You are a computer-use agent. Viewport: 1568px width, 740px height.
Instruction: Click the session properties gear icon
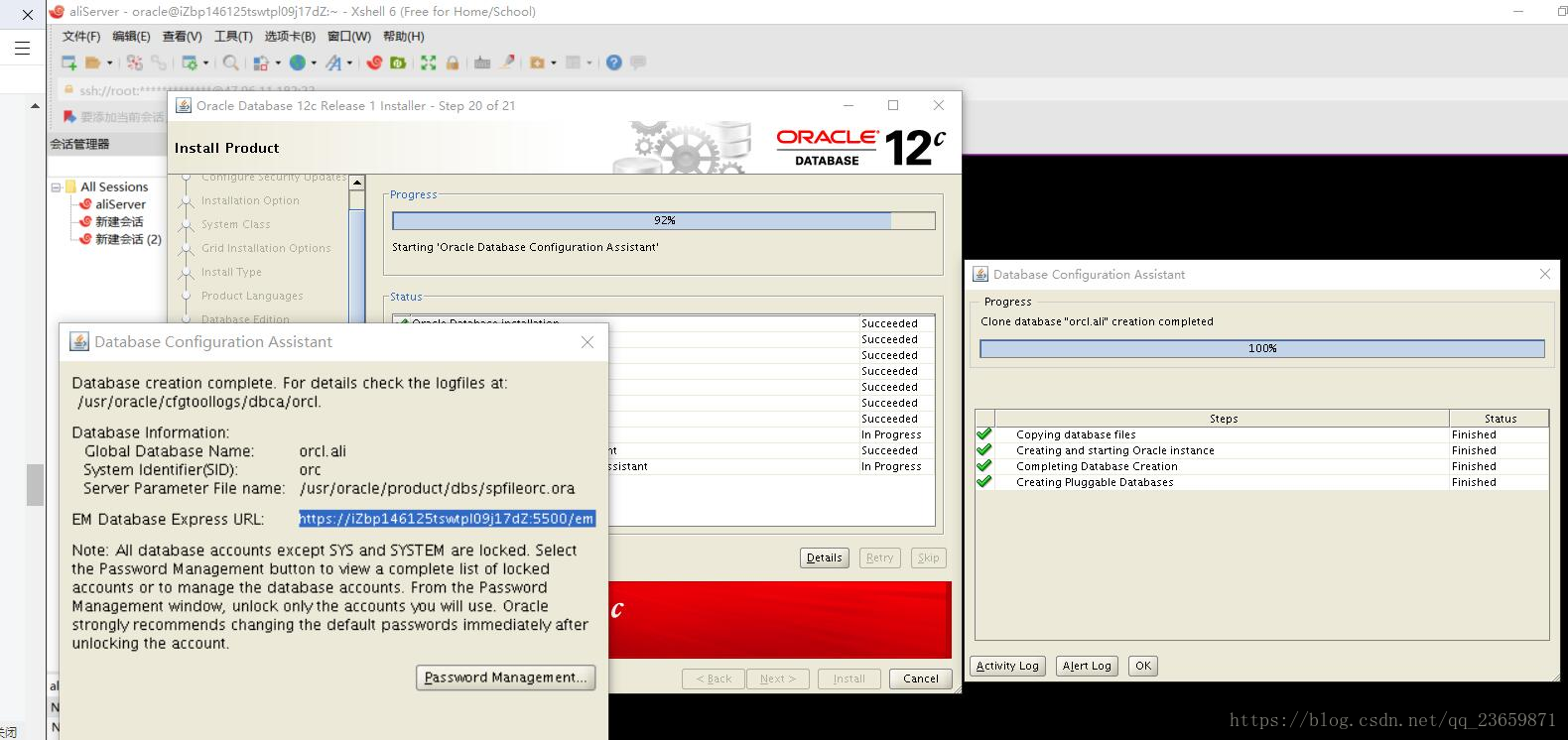coord(189,62)
